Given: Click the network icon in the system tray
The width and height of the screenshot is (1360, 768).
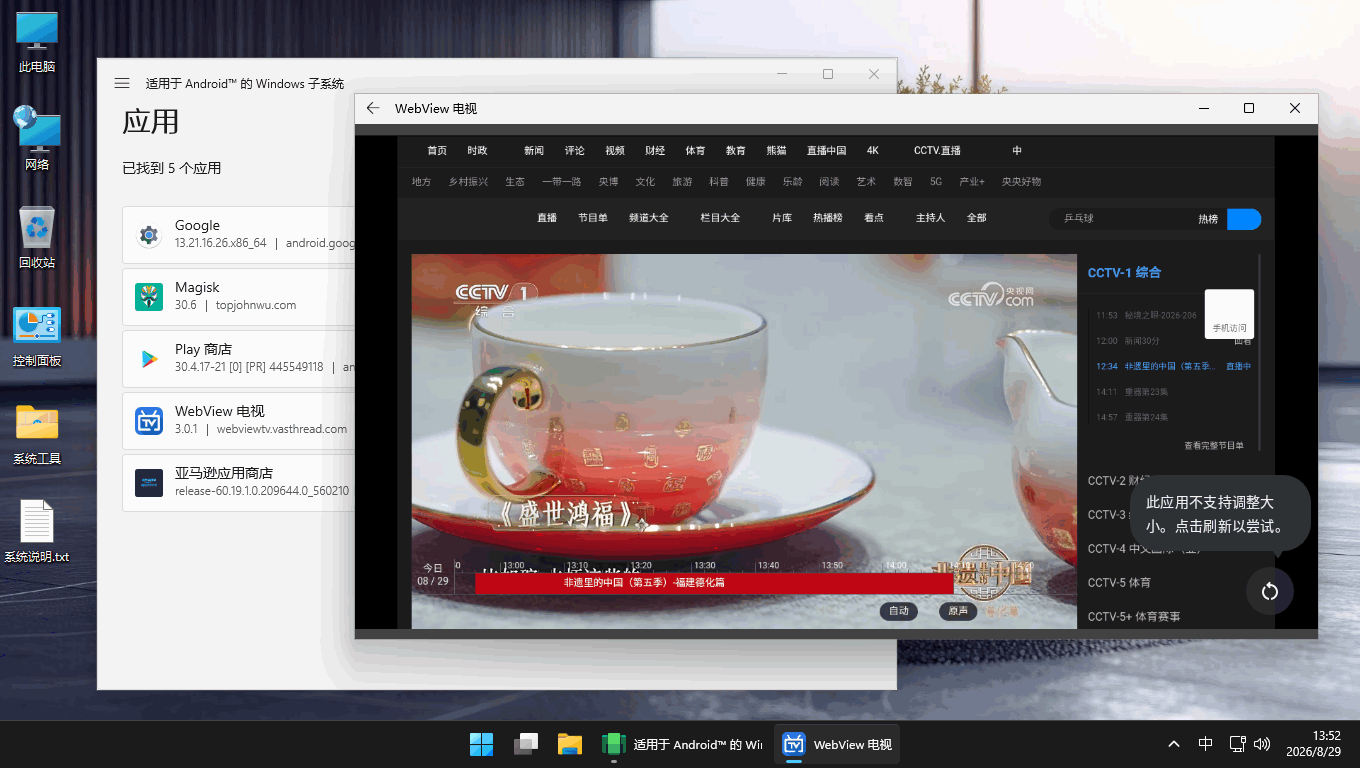Looking at the screenshot, I should (1237, 744).
